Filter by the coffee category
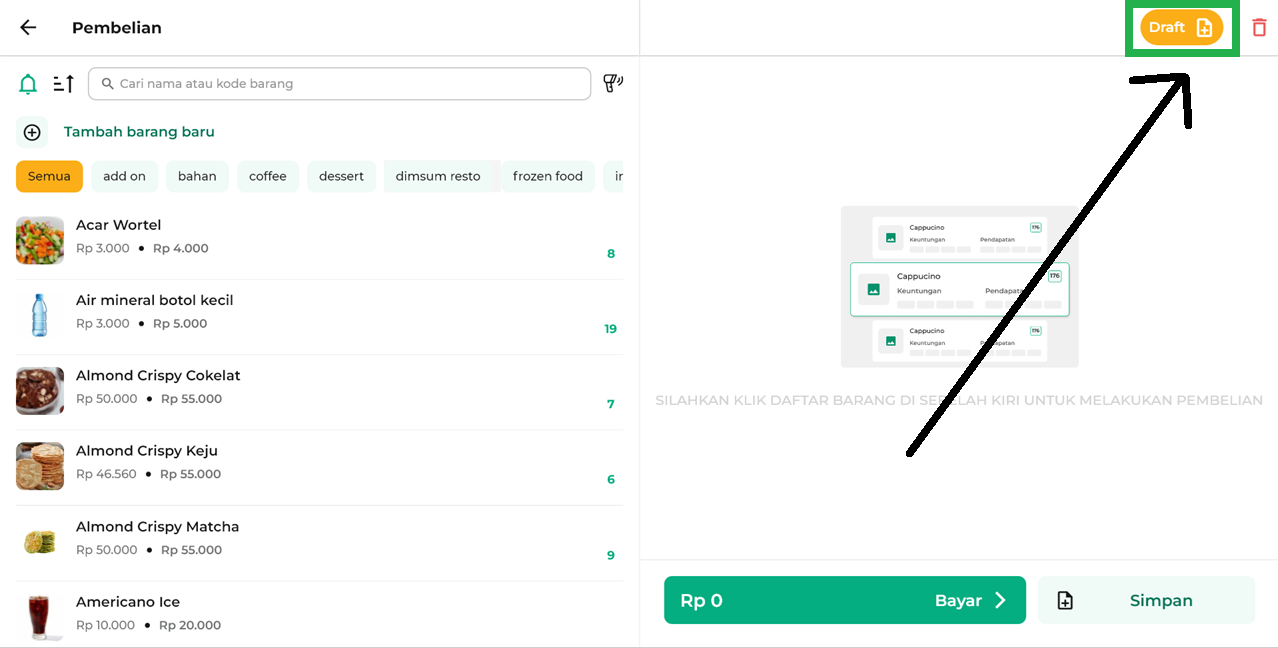1278x648 pixels. [268, 176]
